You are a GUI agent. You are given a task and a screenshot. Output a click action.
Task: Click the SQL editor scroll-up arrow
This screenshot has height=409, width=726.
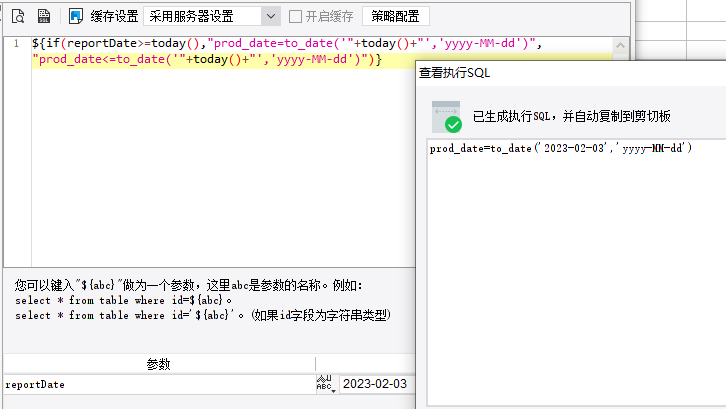[x=620, y=45]
